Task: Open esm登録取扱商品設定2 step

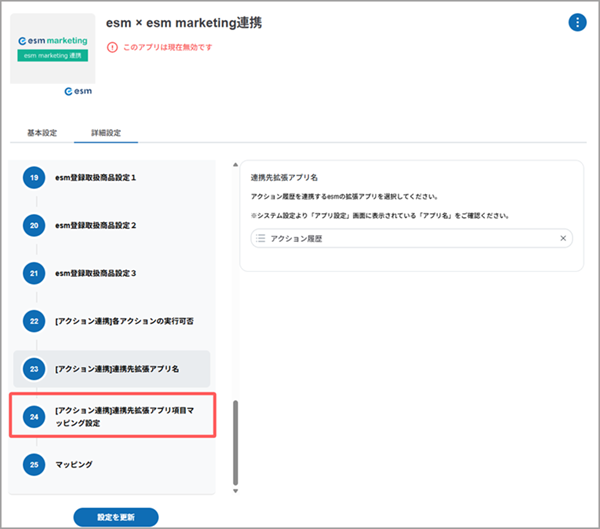Action: [108, 226]
